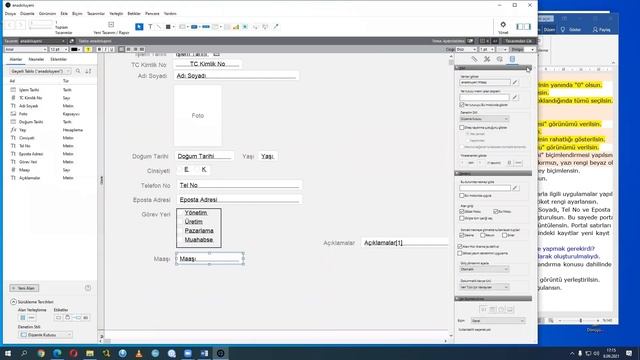Sort fields list icon
Viewport: 640px width, 360px height.
coord(88,71)
